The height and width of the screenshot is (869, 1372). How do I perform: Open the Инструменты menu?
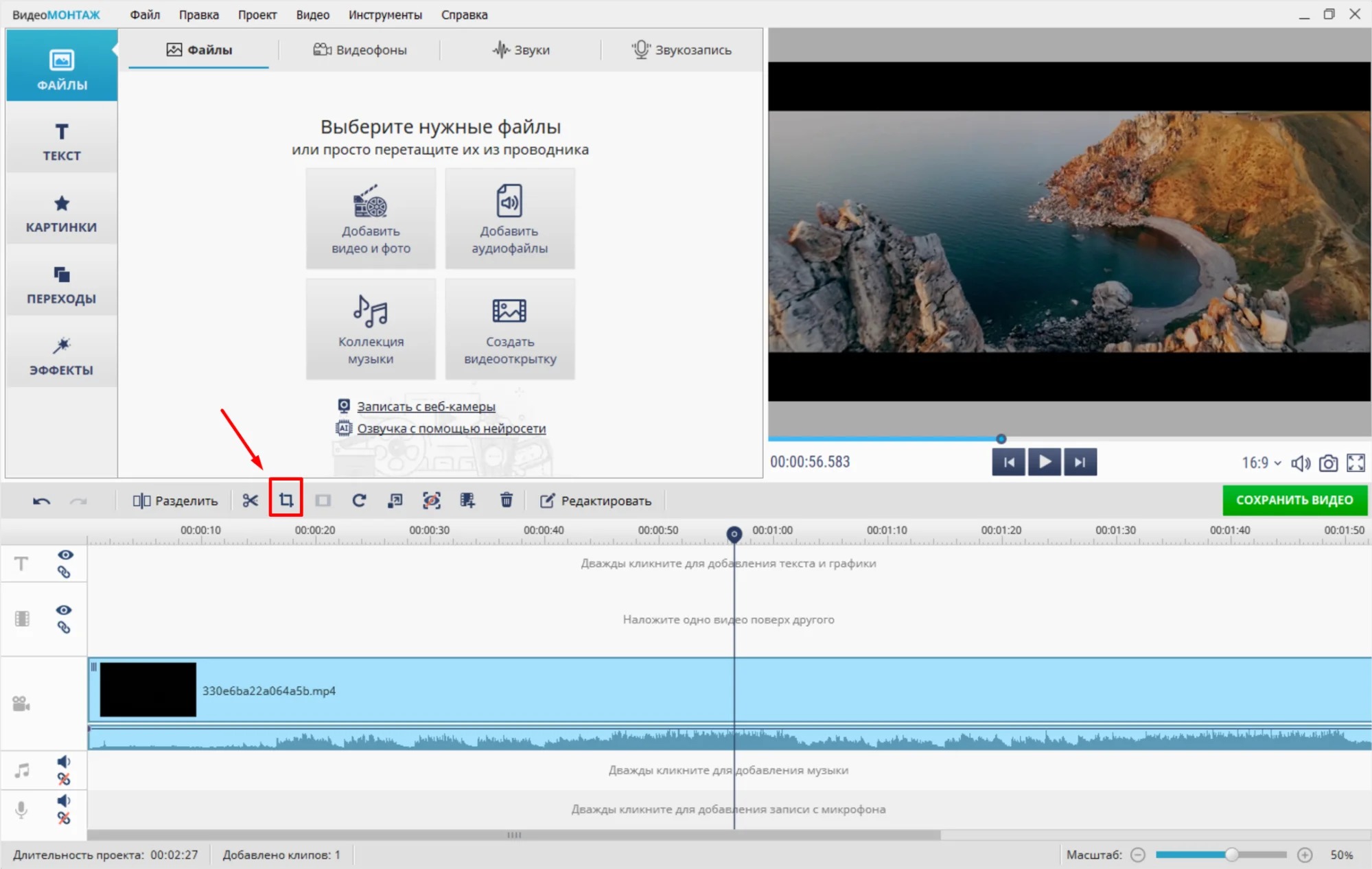pyautogui.click(x=385, y=14)
